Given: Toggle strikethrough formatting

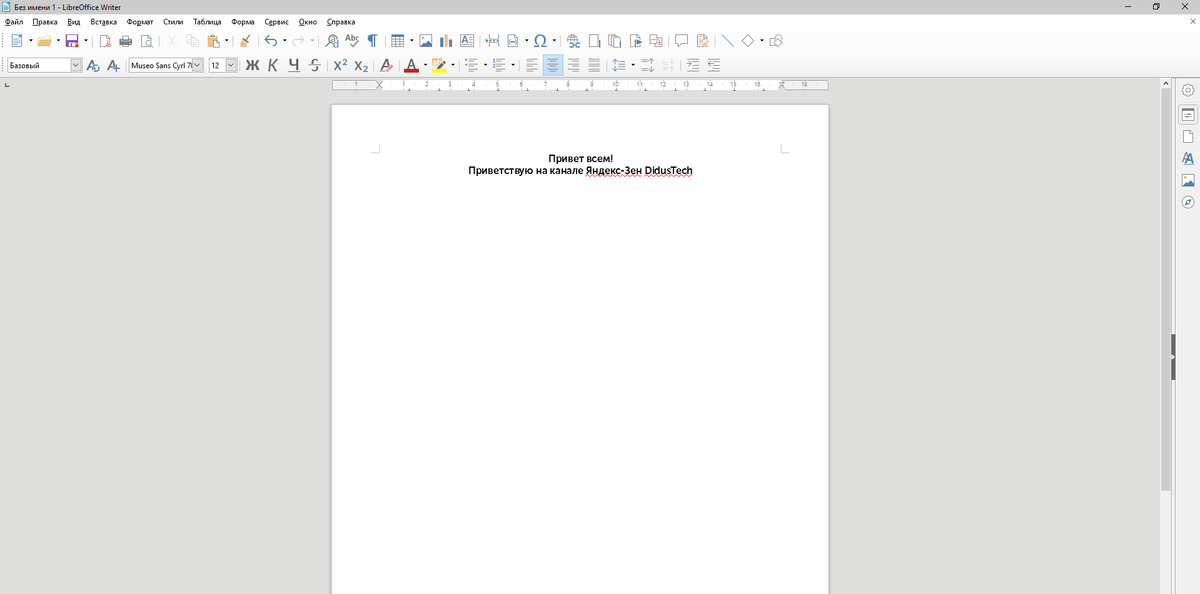Looking at the screenshot, I should (315, 65).
